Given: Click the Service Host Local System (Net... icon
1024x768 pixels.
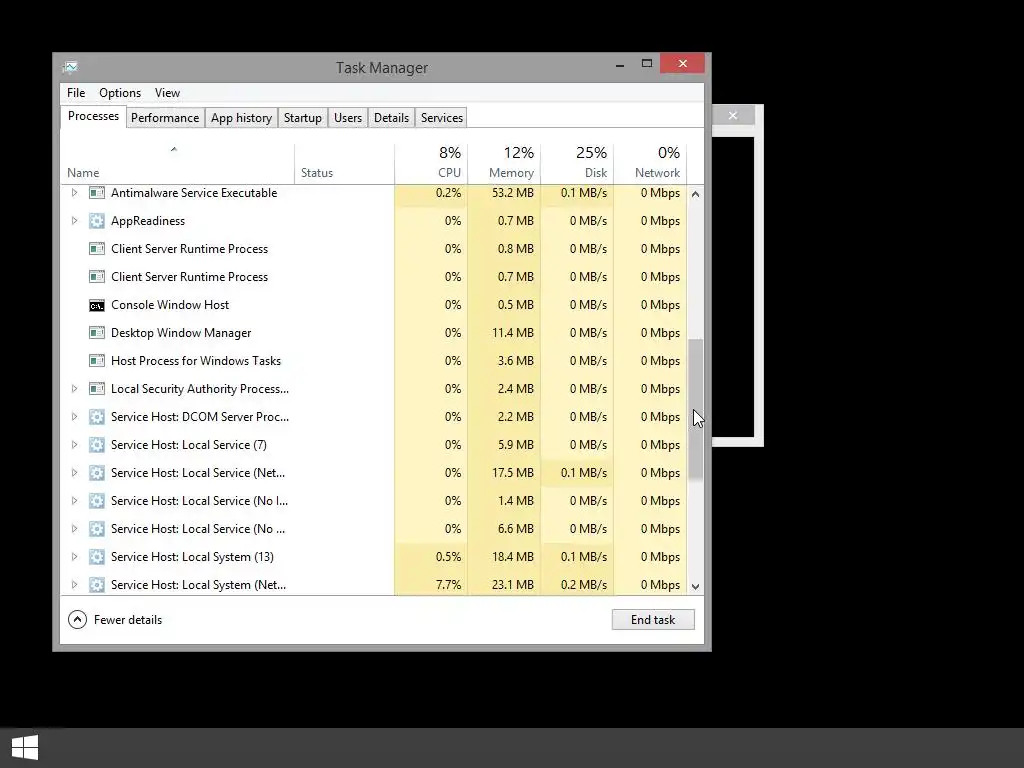Looking at the screenshot, I should pos(97,584).
